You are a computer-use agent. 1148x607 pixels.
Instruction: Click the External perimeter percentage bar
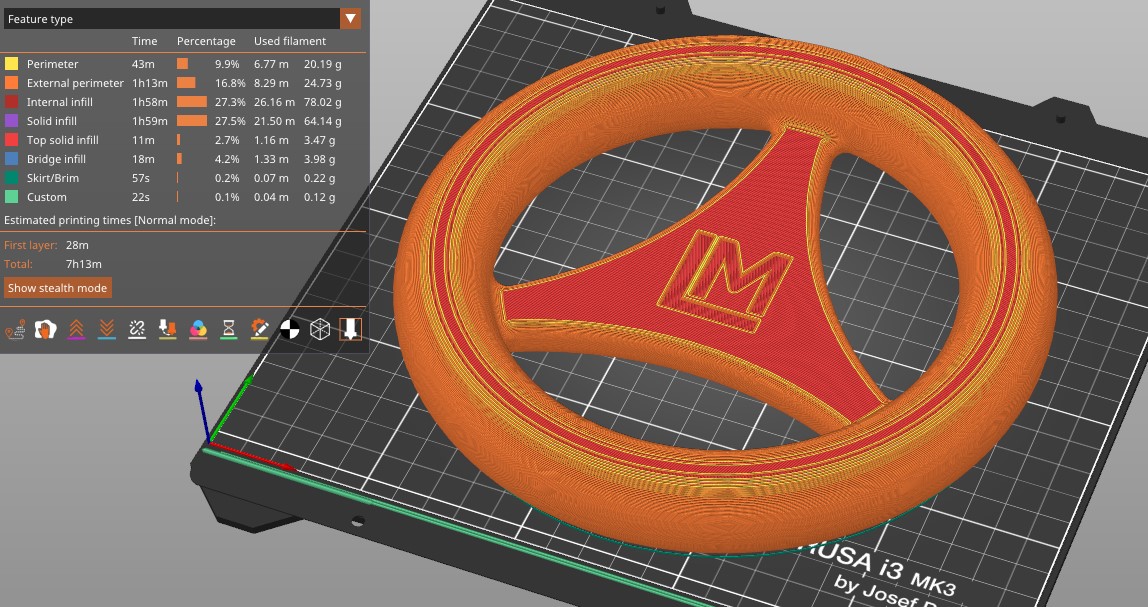pyautogui.click(x=186, y=83)
